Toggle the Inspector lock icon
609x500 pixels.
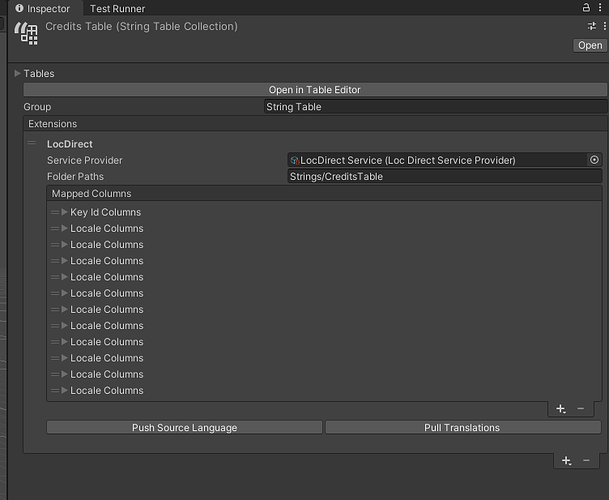pyautogui.click(x=586, y=7)
